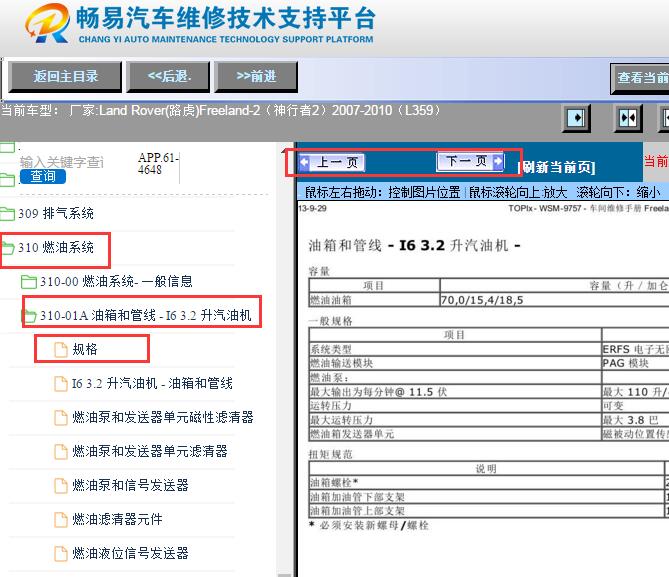669x577 pixels.
Task: Expand 310-00 燃油系统-一般信息 folder
Action: coord(116,281)
